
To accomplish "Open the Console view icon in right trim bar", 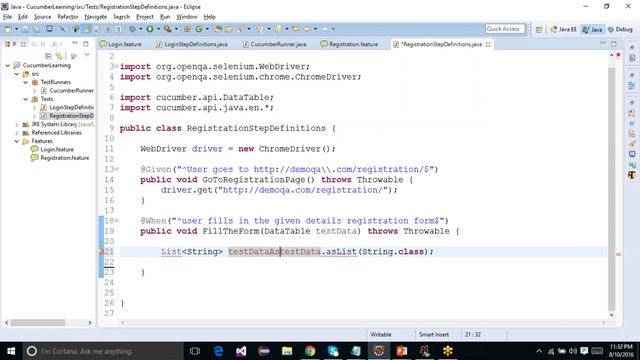I will 632,154.
